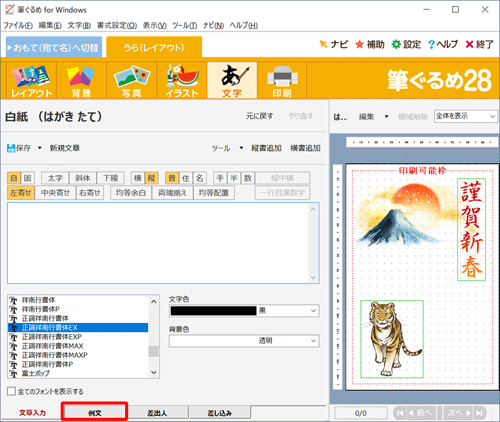This screenshot has width=500, height=422.
Task: Click the 補助 star icon
Action: pyautogui.click(x=359, y=44)
